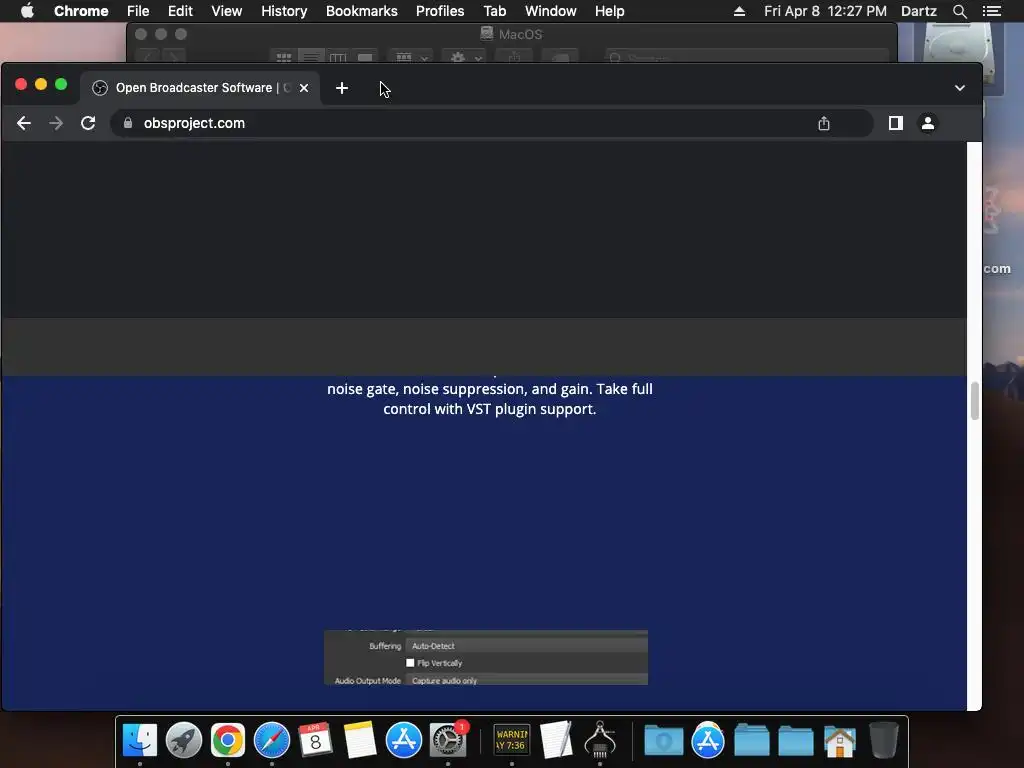The height and width of the screenshot is (768, 1024).
Task: Open the Edit menu
Action: 180,11
